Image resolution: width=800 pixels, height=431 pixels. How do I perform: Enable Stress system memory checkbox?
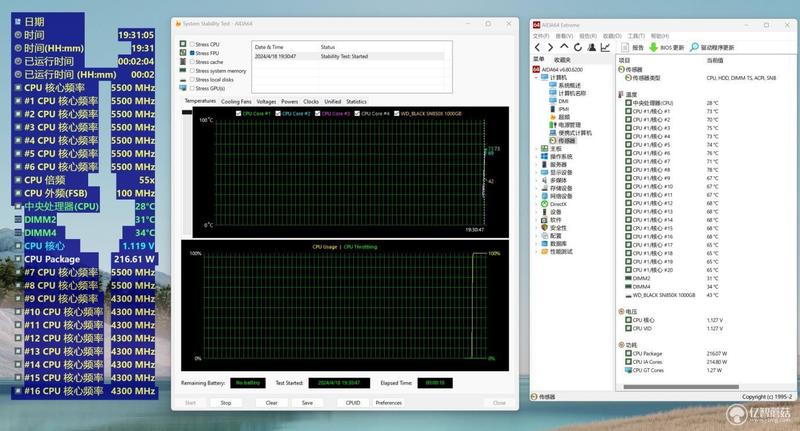[x=192, y=71]
